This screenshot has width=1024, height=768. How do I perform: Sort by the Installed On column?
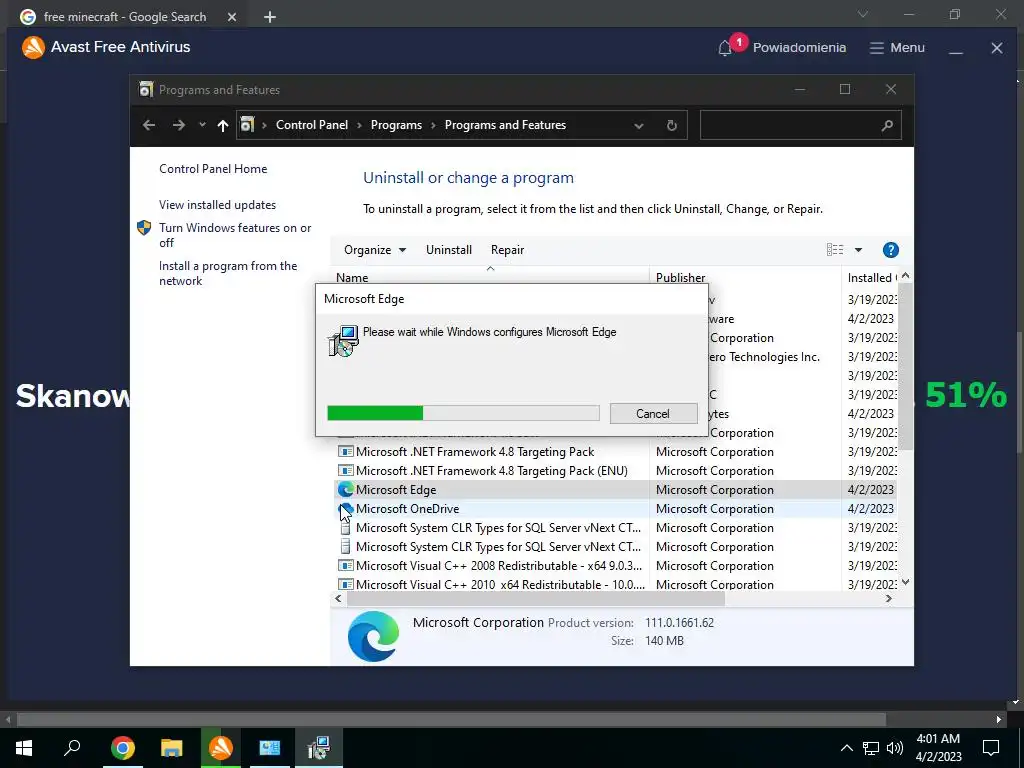click(x=871, y=278)
